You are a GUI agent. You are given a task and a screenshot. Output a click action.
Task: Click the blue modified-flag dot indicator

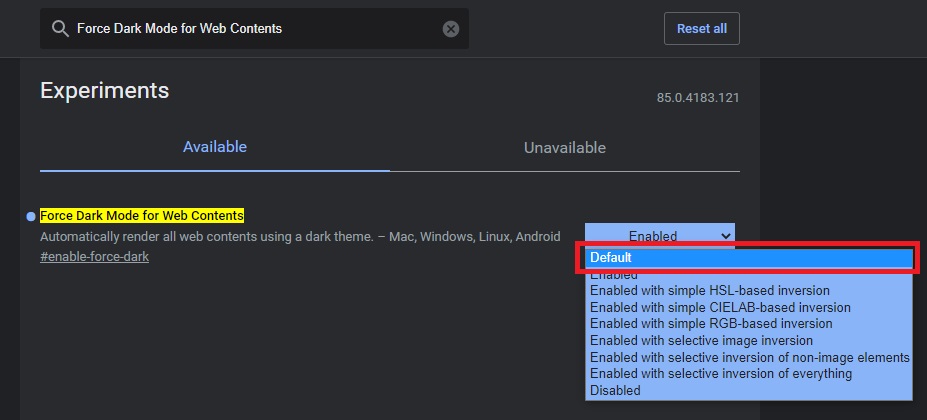tap(31, 216)
